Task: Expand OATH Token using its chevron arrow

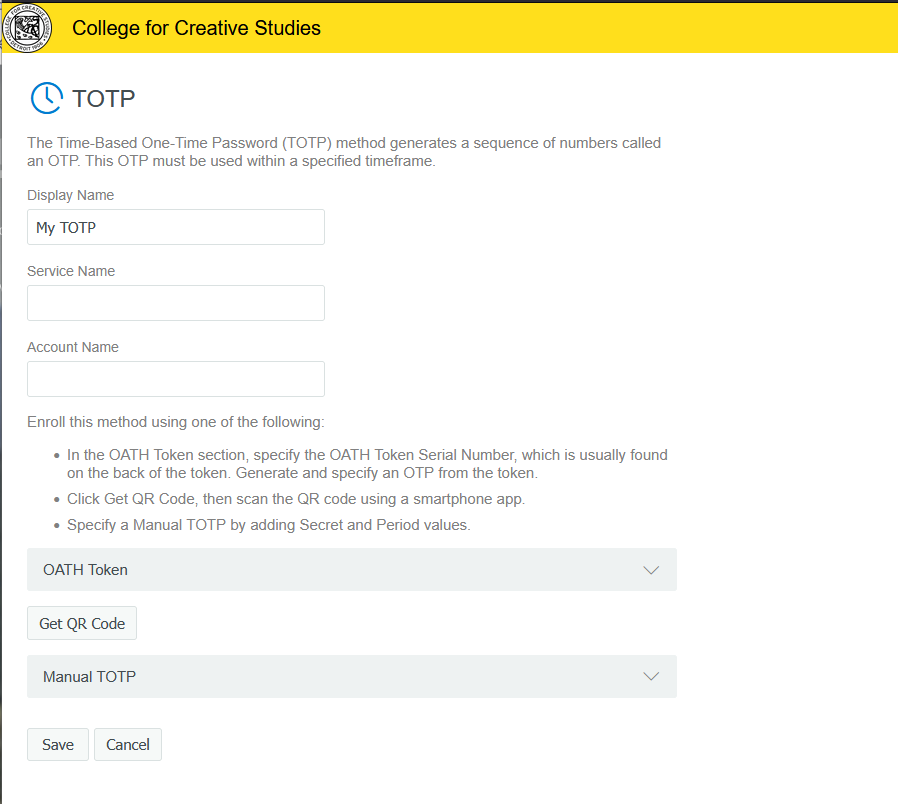Action: (651, 570)
